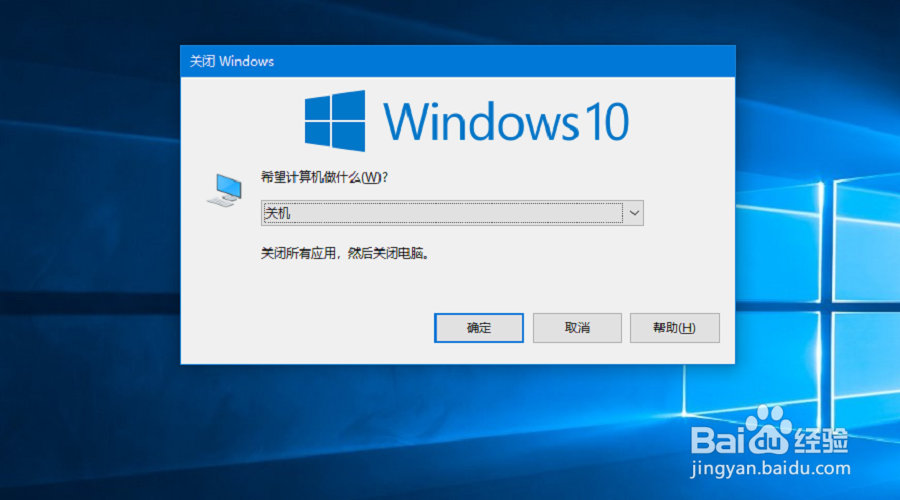Click the 关闭 Windows title bar
The height and width of the screenshot is (500, 900).
click(457, 61)
